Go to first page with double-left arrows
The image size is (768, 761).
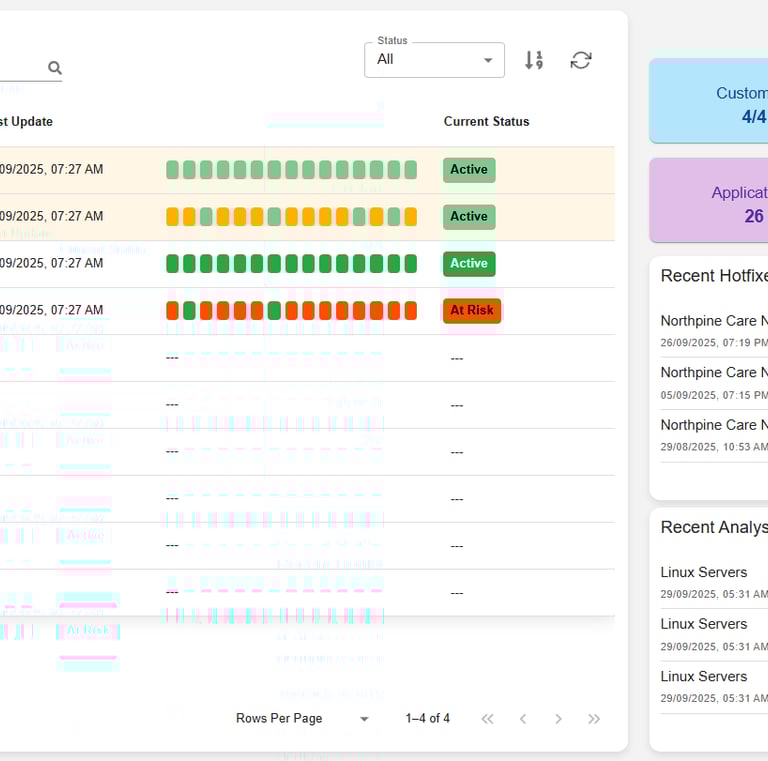(487, 719)
